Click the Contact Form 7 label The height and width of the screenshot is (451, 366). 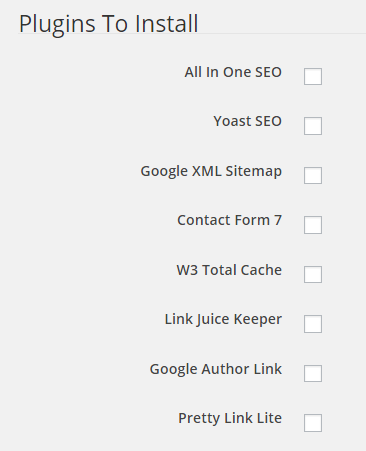[x=229, y=220]
